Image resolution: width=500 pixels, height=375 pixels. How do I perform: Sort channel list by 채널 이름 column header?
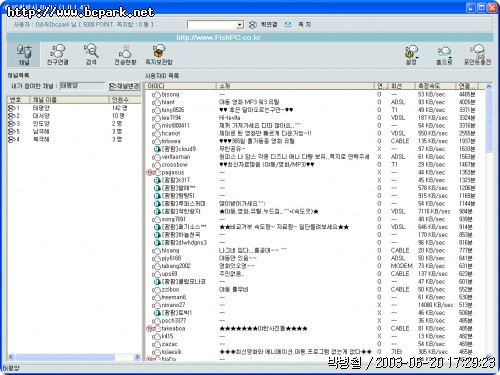pos(69,99)
